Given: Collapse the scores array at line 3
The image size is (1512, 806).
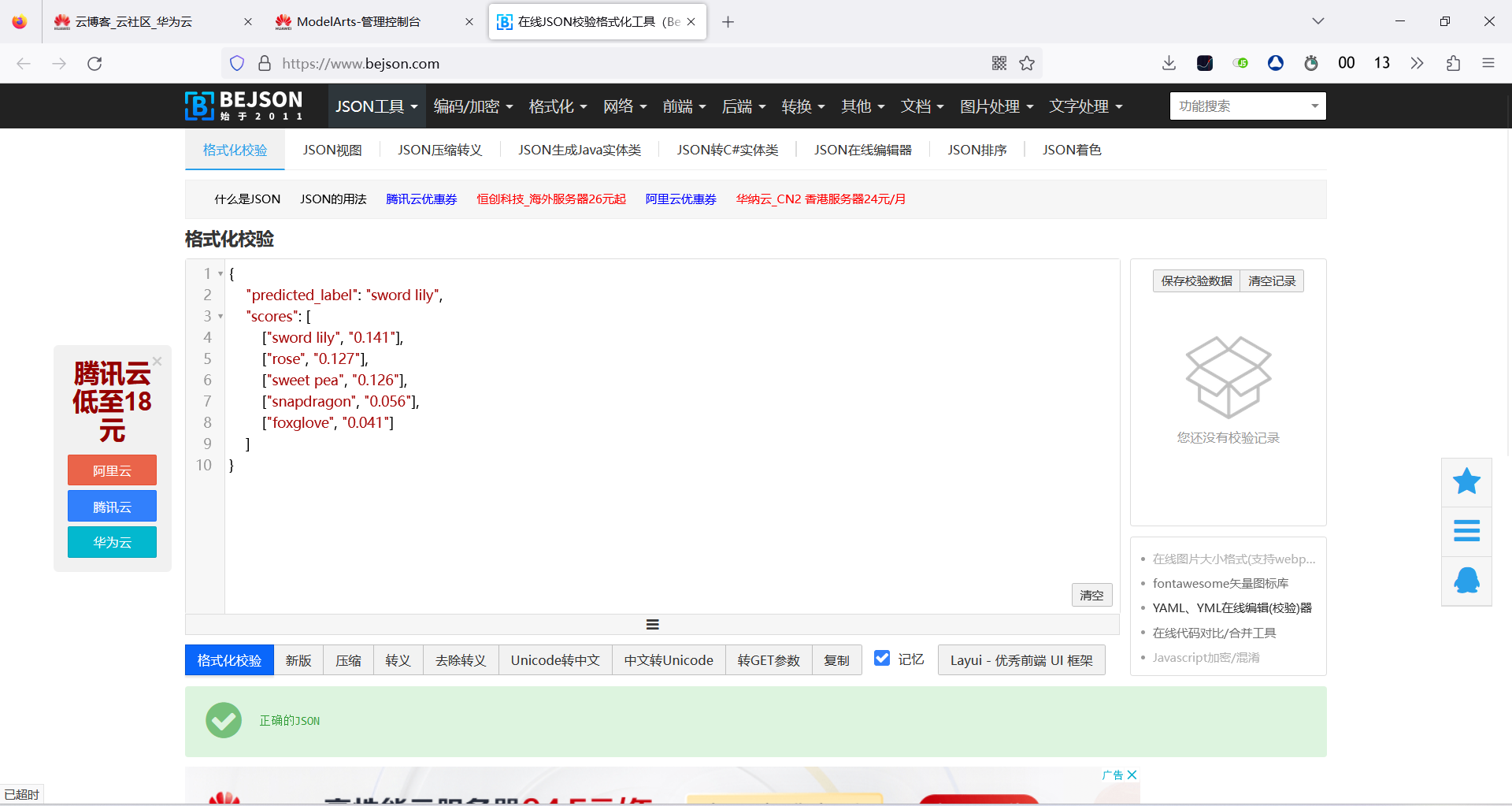Looking at the screenshot, I should [x=219, y=316].
